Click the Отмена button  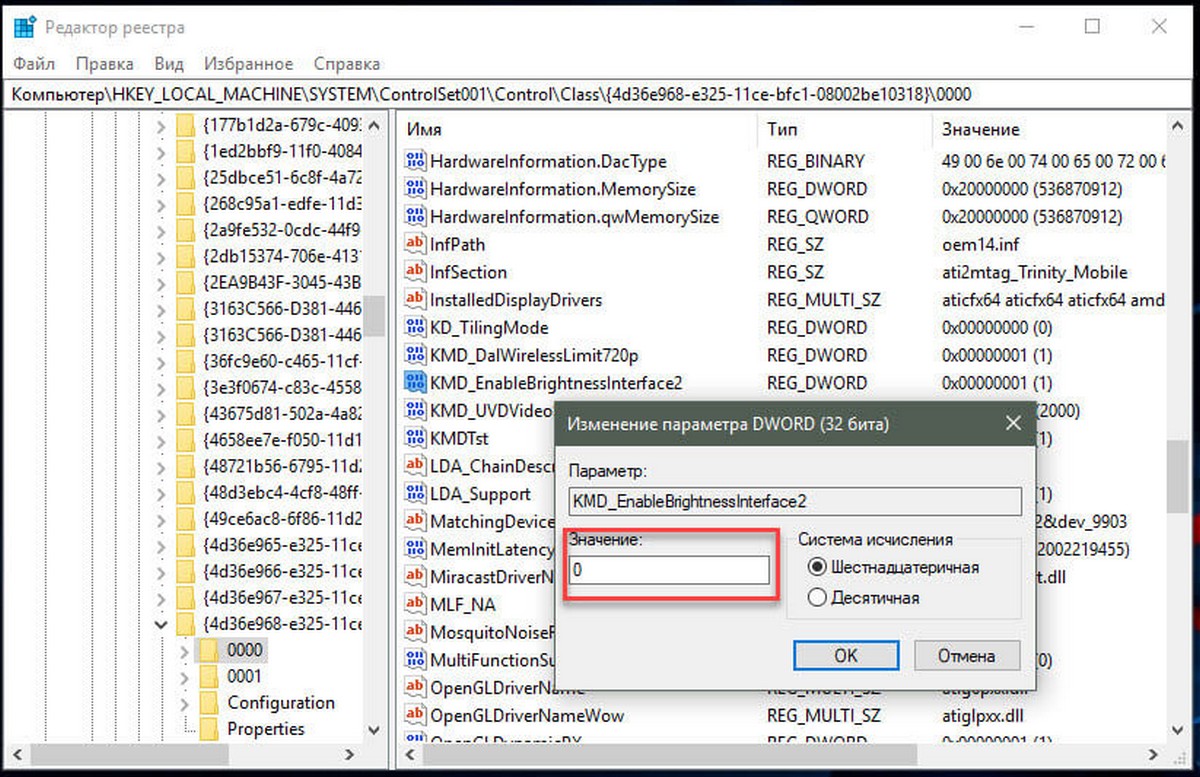966,655
